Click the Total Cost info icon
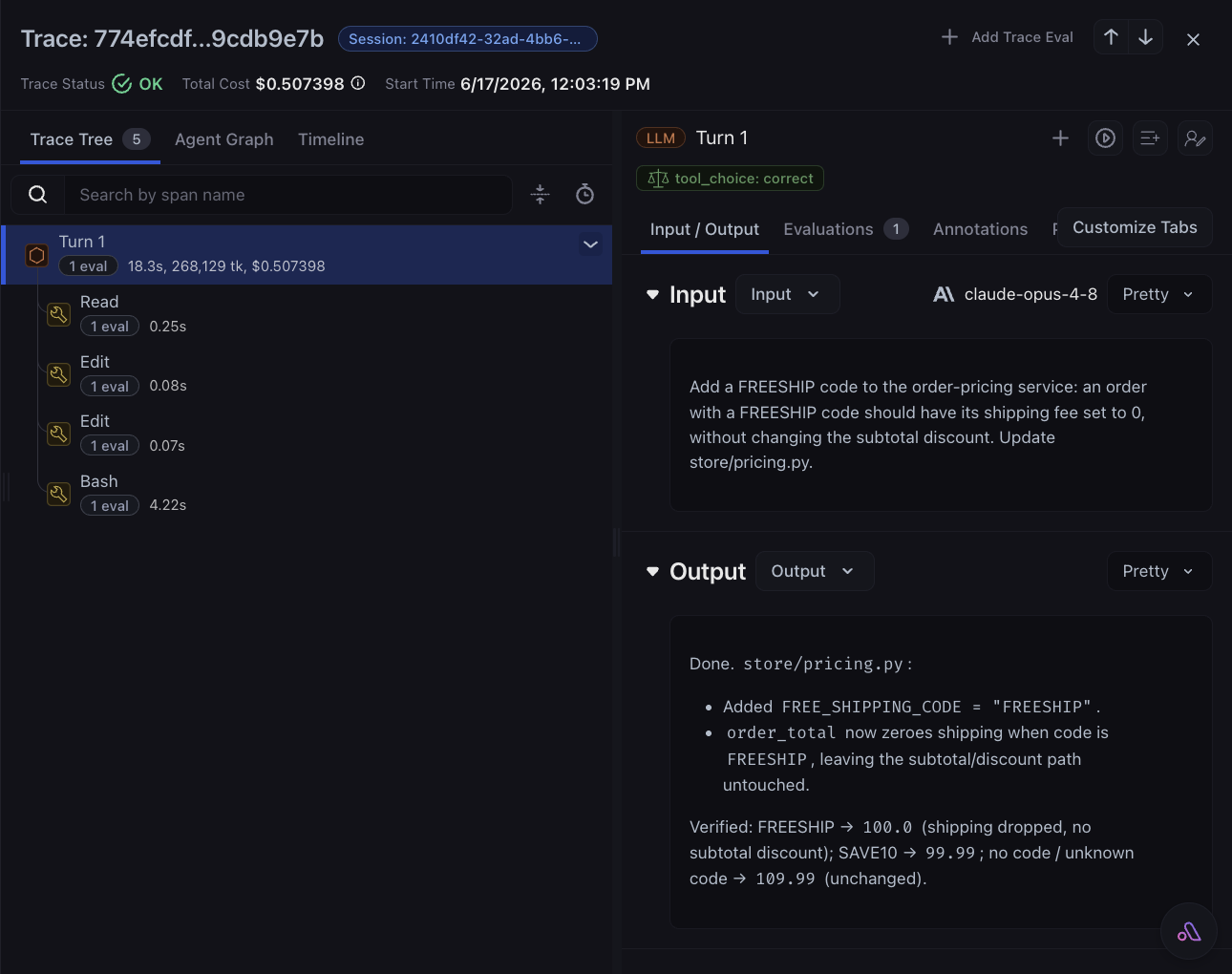Image resolution: width=1232 pixels, height=974 pixels. pyautogui.click(x=358, y=83)
